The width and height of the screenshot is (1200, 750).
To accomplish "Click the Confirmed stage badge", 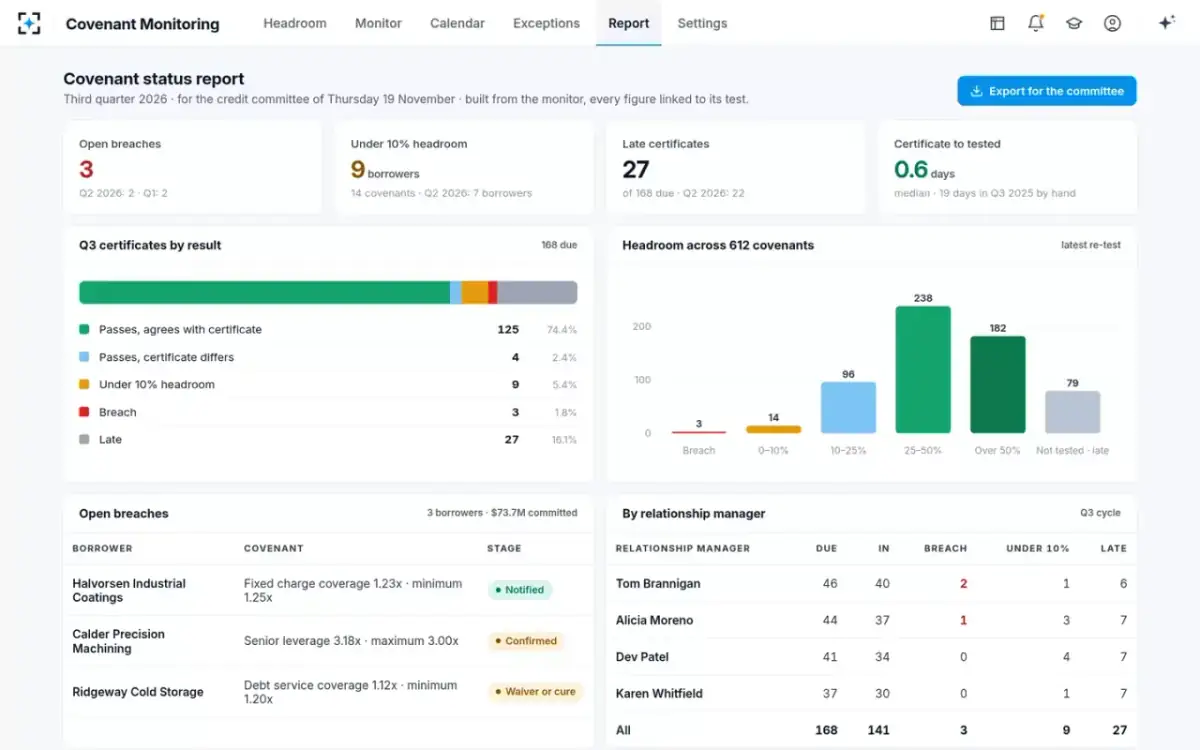I will (527, 641).
